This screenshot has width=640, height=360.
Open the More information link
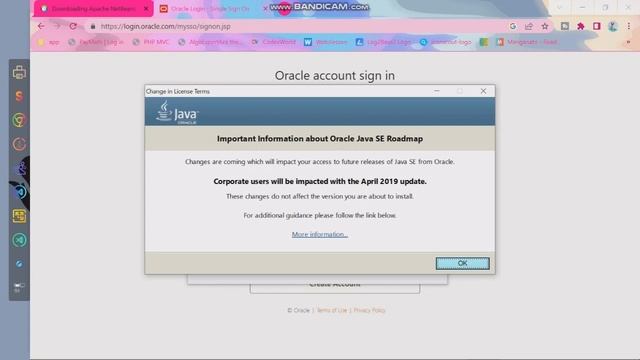(x=320, y=234)
